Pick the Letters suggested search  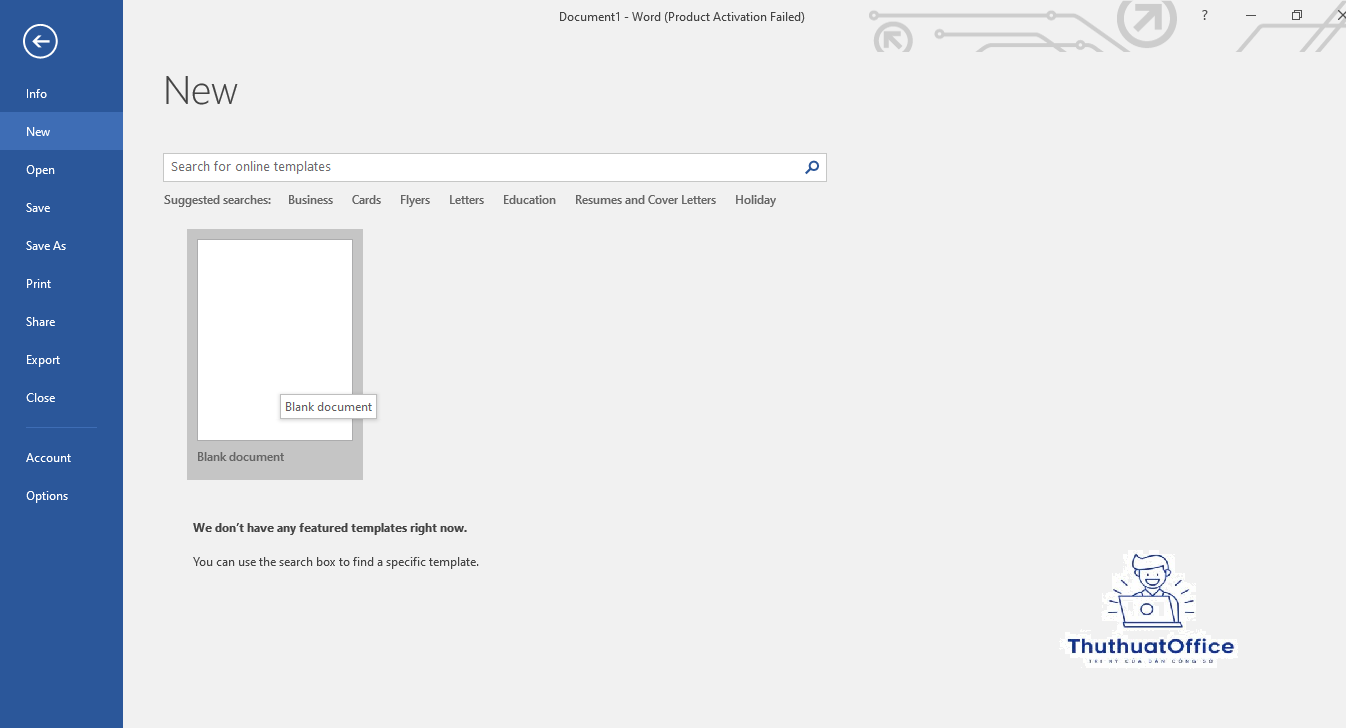coord(466,200)
